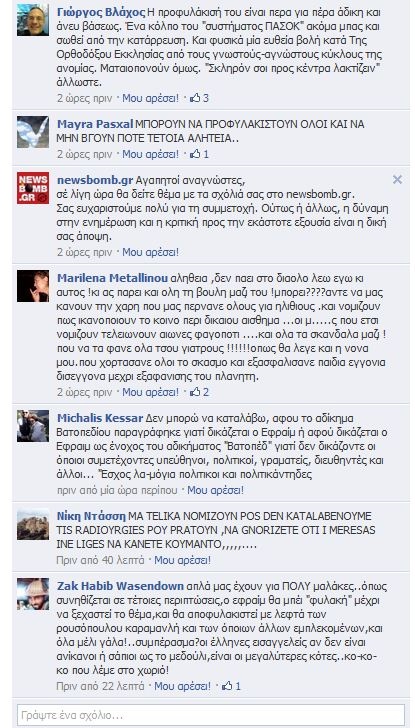The image size is (415, 728).
Task: Click thumbs-up count on Zak Habib Wasendown comment
Action: [231, 686]
